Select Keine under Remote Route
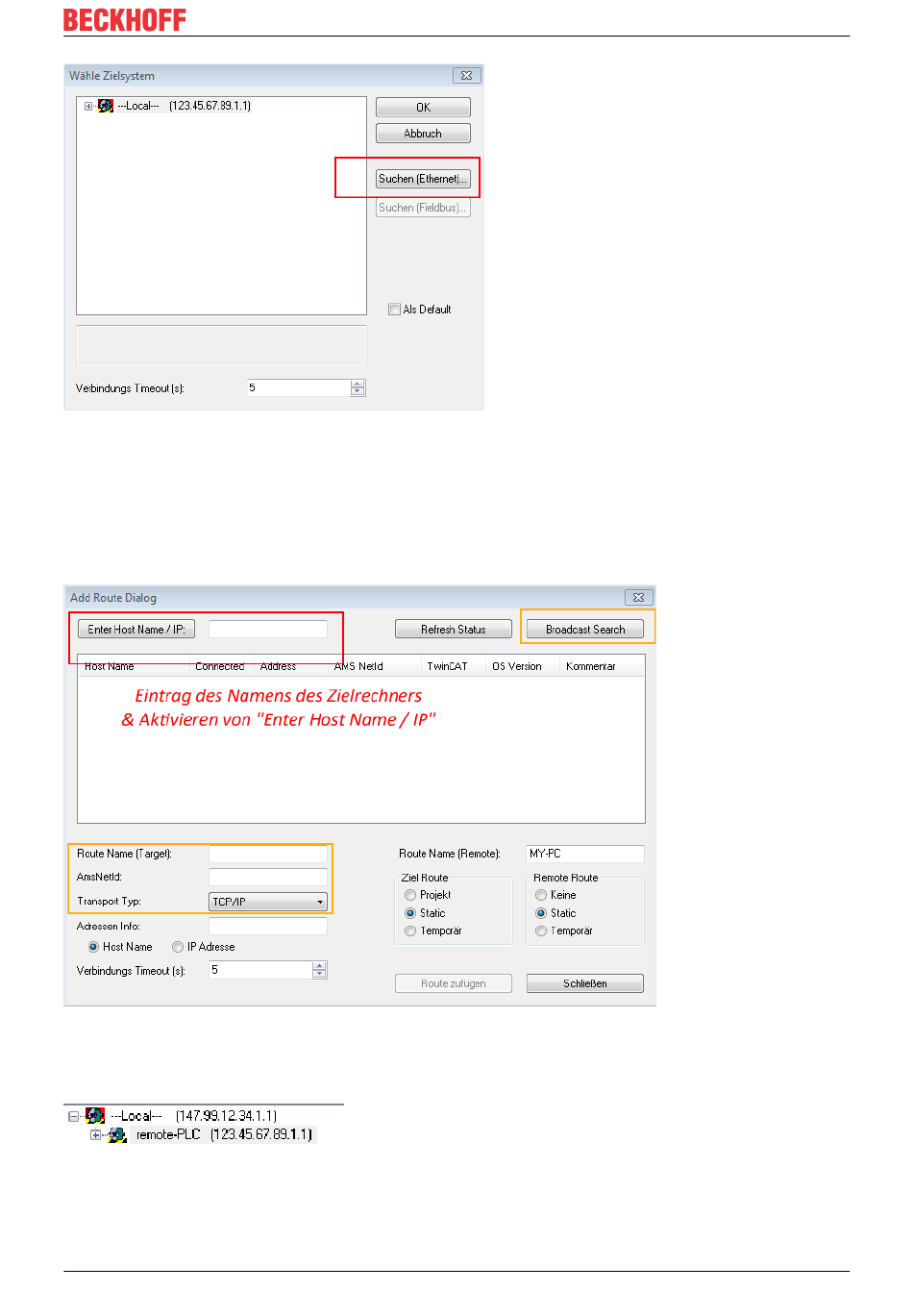 (541, 895)
